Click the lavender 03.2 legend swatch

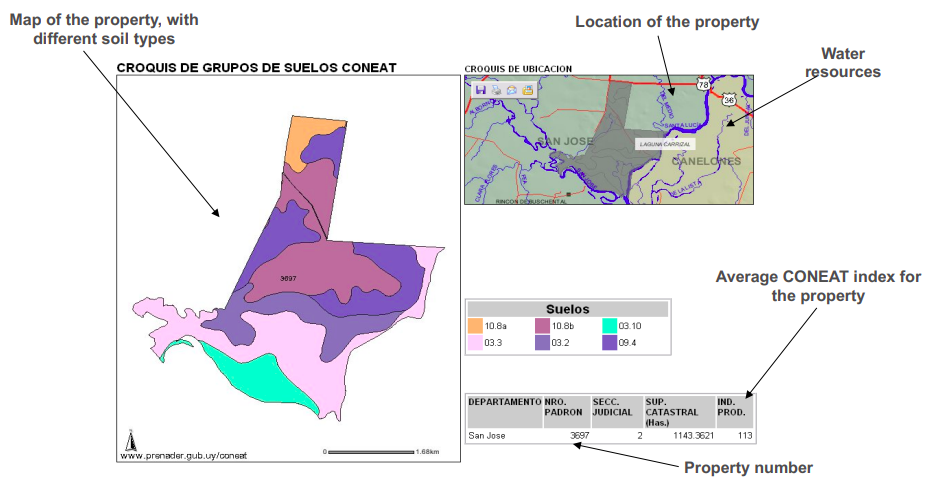pyautogui.click(x=542, y=343)
